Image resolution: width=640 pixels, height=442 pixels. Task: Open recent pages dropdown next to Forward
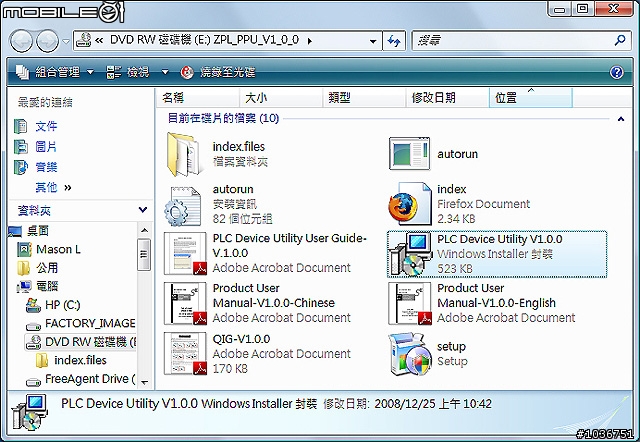(66, 42)
